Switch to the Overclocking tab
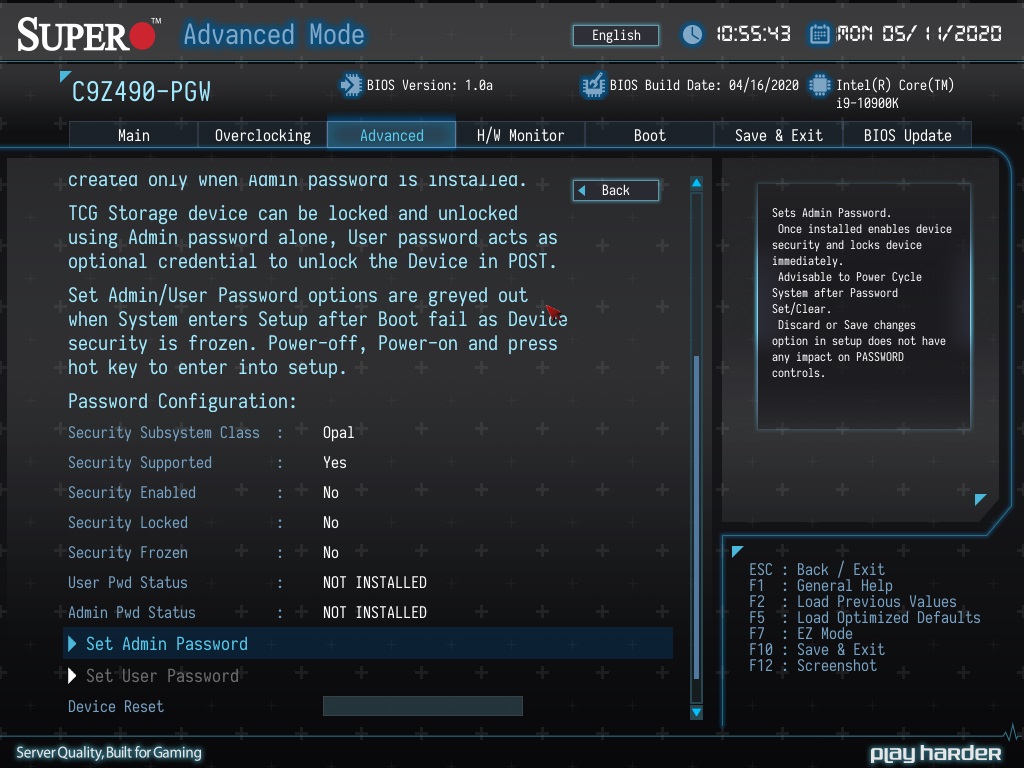This screenshot has width=1024, height=768. pos(263,135)
